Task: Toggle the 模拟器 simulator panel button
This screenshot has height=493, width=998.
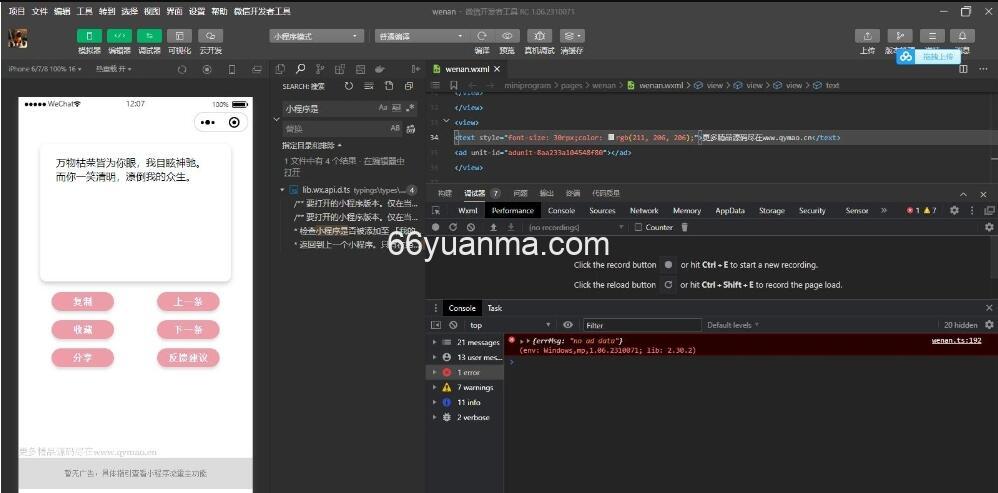Action: click(89, 36)
